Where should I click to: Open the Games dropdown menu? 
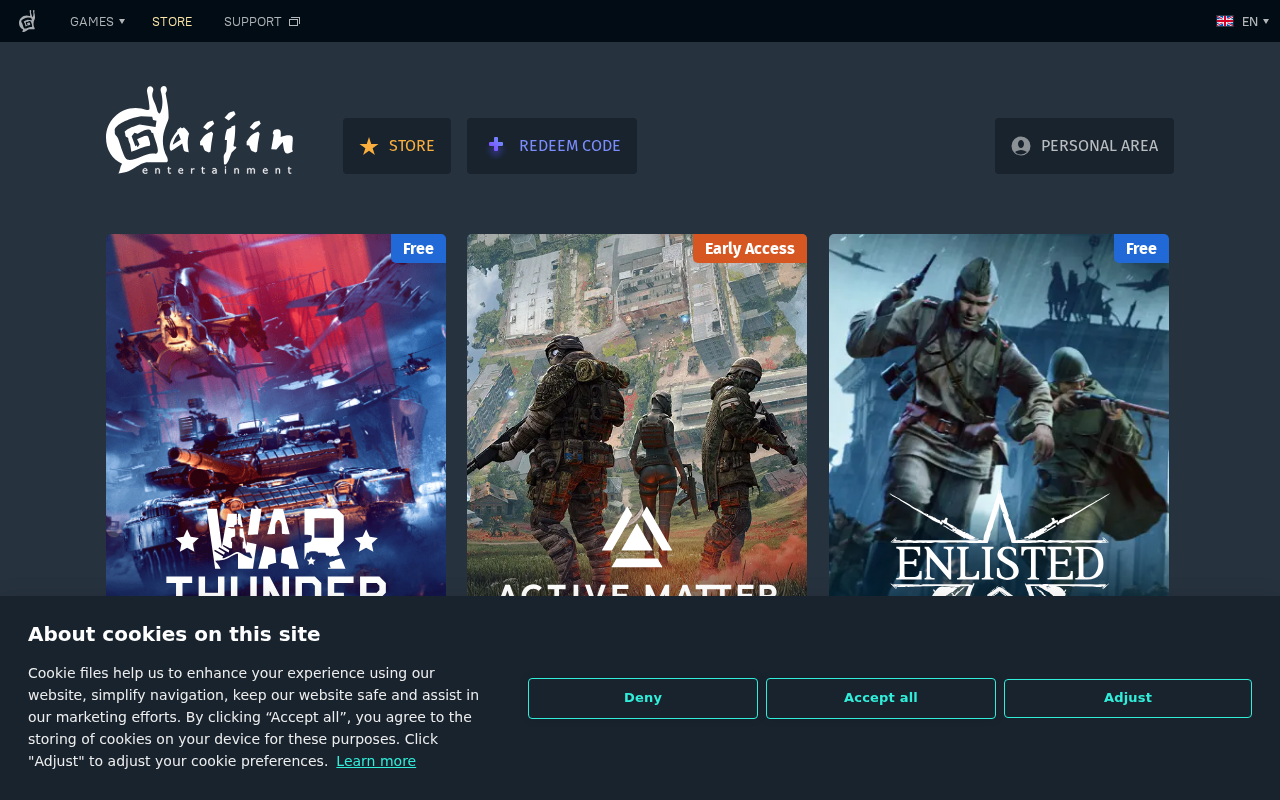point(97,21)
